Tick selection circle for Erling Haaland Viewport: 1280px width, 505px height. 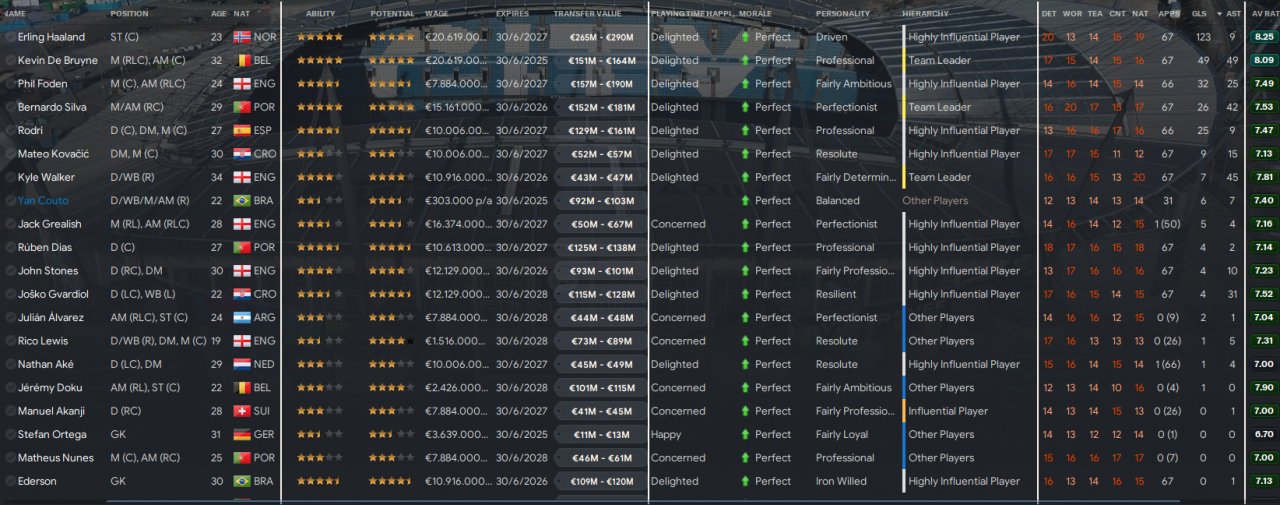(x=10, y=37)
